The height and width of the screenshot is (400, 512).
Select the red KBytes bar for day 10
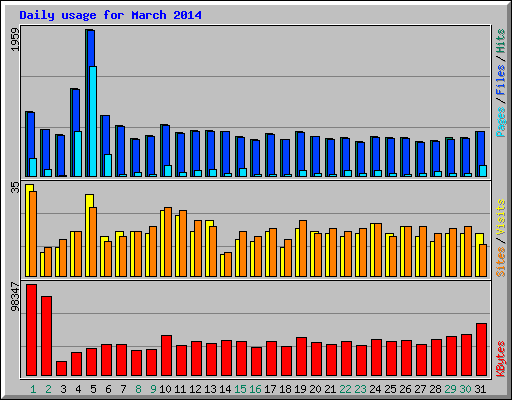(x=167, y=356)
